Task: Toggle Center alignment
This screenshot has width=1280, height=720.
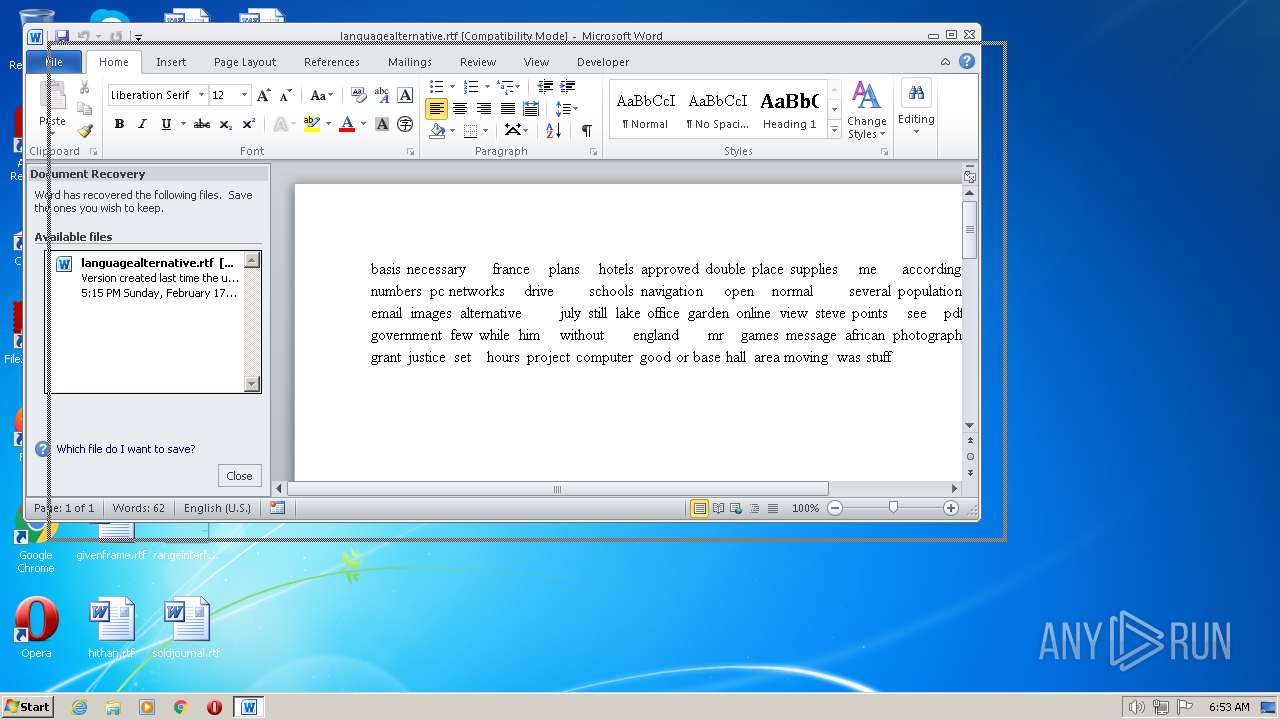Action: [x=460, y=109]
